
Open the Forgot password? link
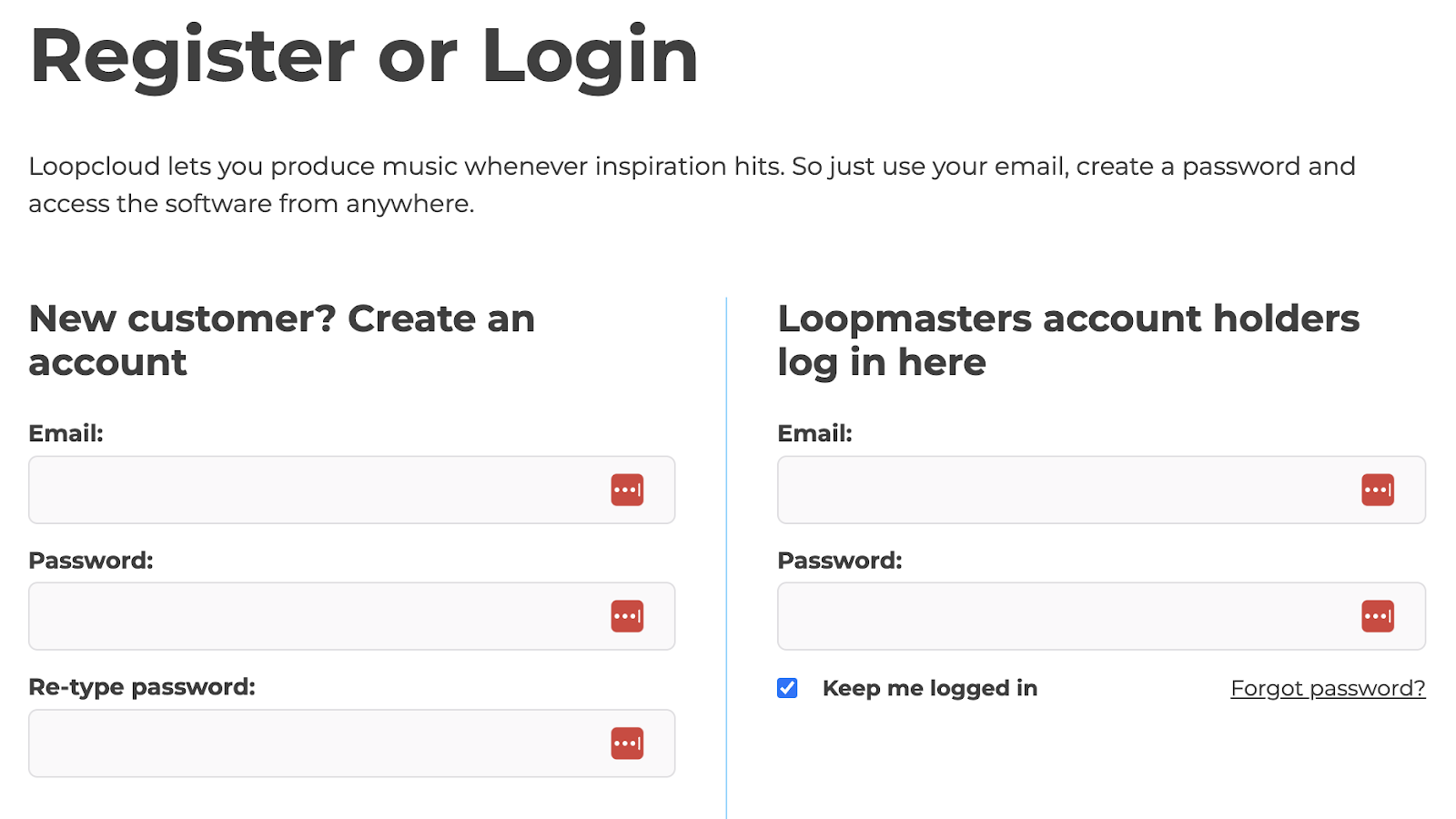(x=1328, y=688)
